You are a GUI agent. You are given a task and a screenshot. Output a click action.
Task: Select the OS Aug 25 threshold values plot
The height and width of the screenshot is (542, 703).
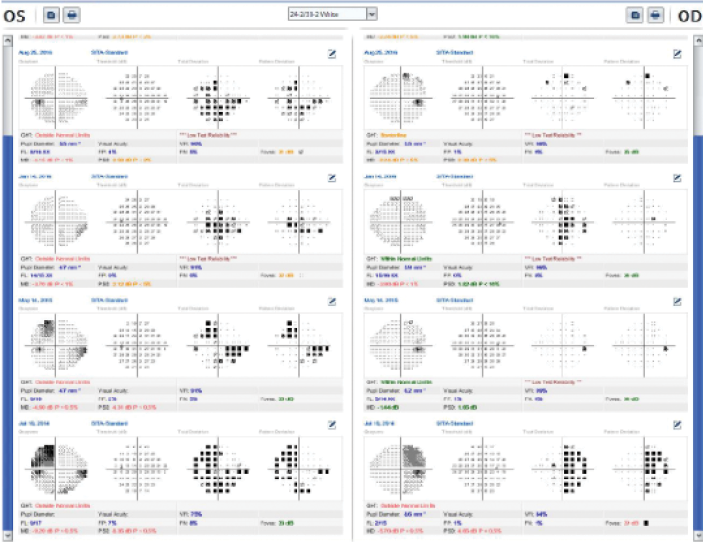coord(137,97)
